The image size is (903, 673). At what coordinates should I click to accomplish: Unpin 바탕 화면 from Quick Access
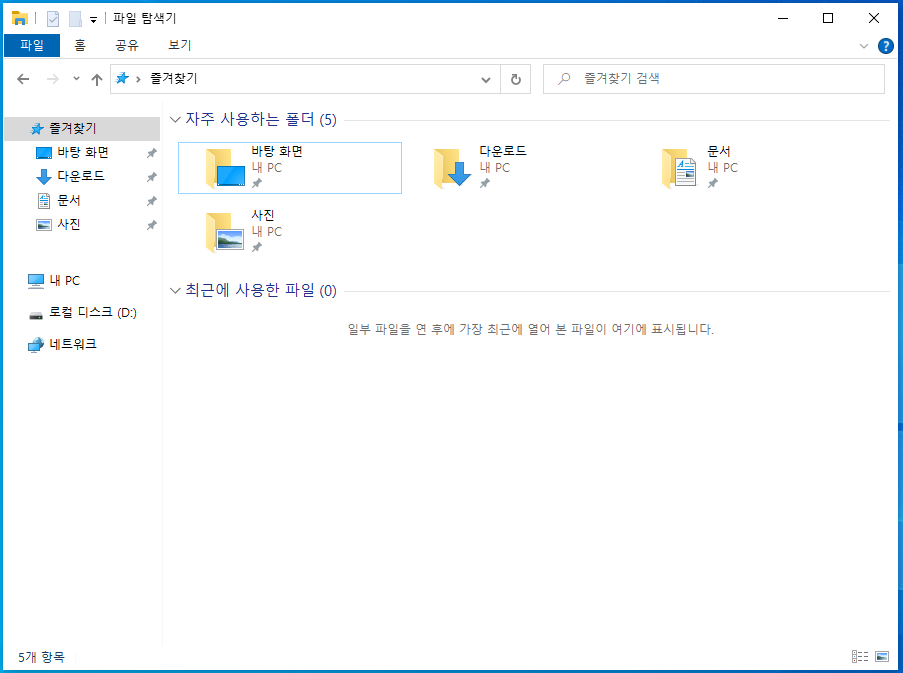(x=152, y=152)
